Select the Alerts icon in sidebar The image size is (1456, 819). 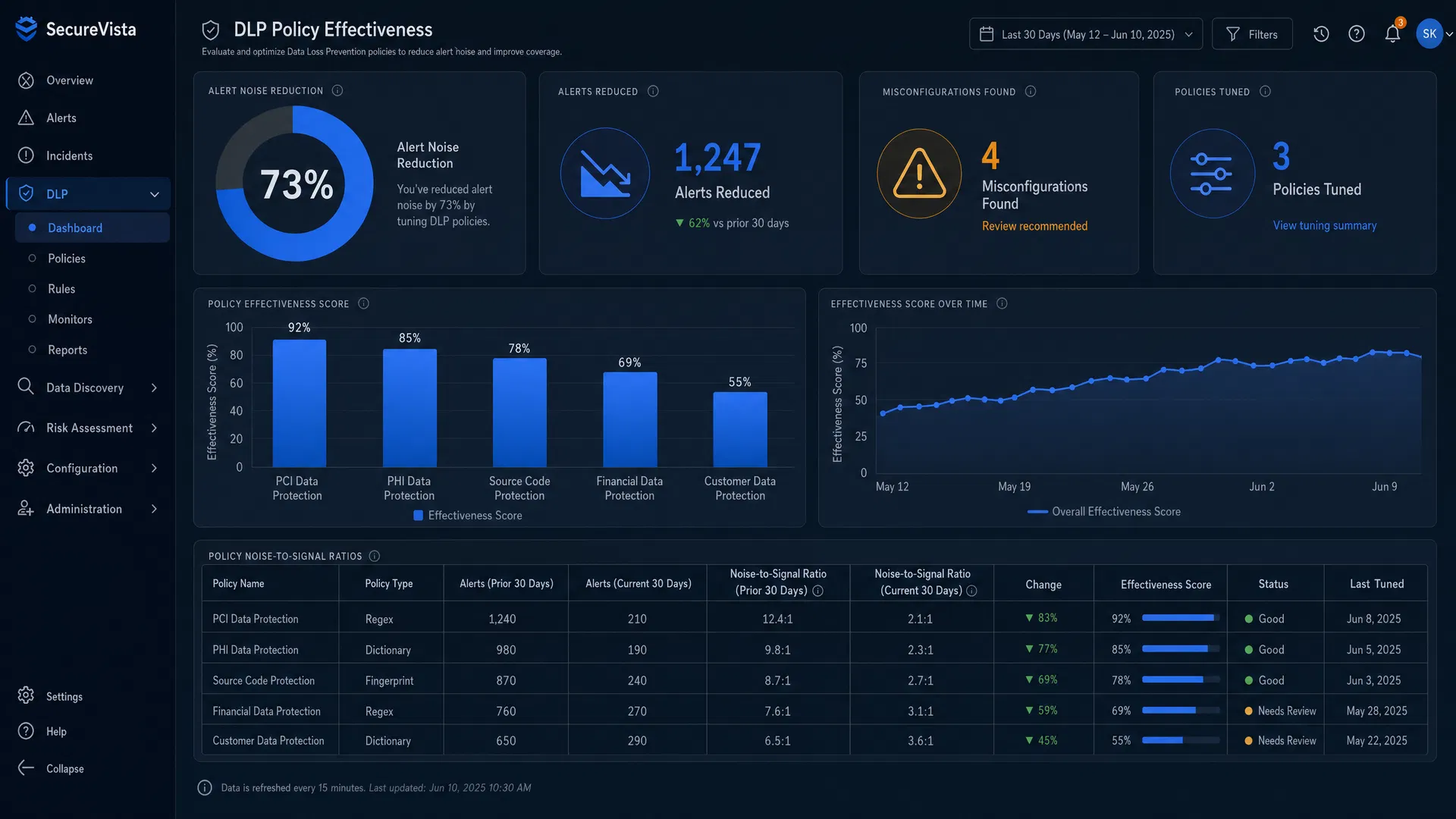click(x=27, y=118)
